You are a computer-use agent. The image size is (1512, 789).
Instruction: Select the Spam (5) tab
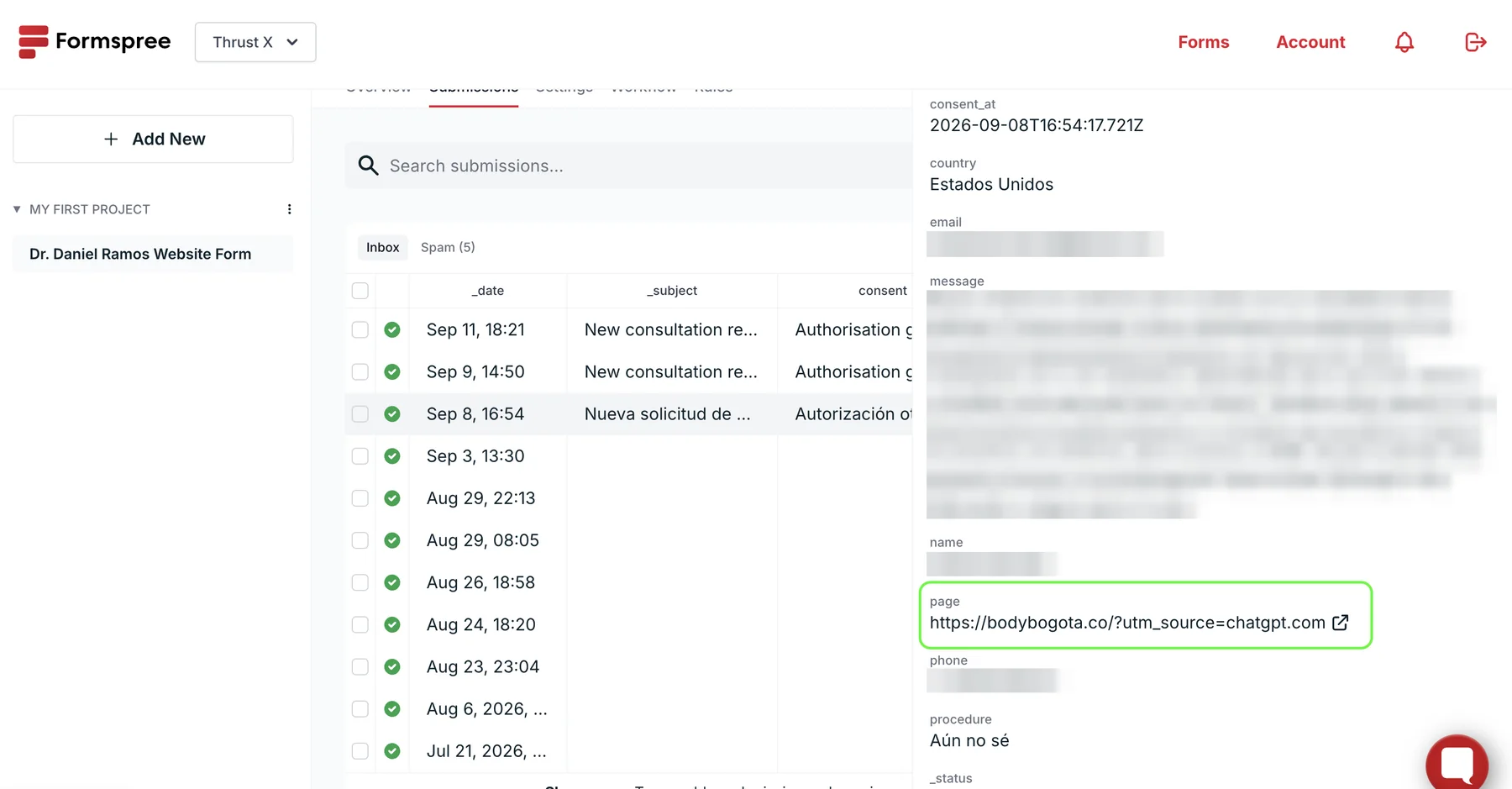tap(448, 247)
